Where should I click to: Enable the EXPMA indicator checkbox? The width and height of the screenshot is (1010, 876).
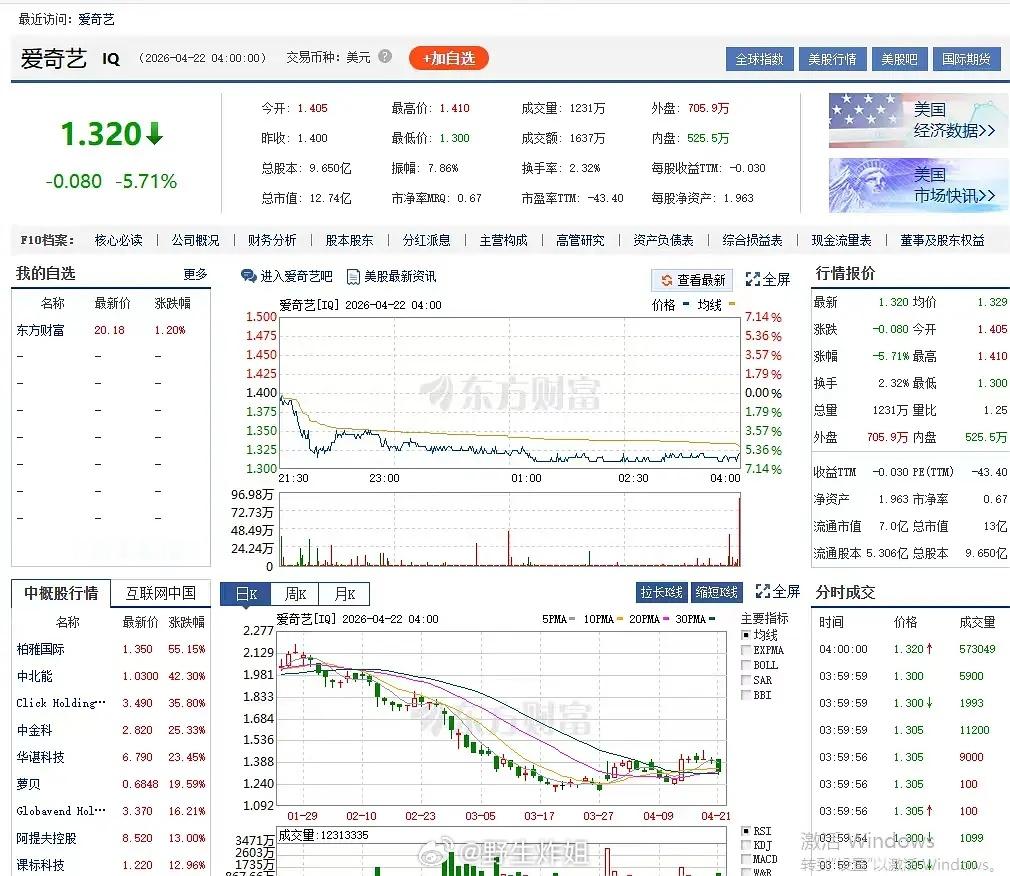[746, 650]
